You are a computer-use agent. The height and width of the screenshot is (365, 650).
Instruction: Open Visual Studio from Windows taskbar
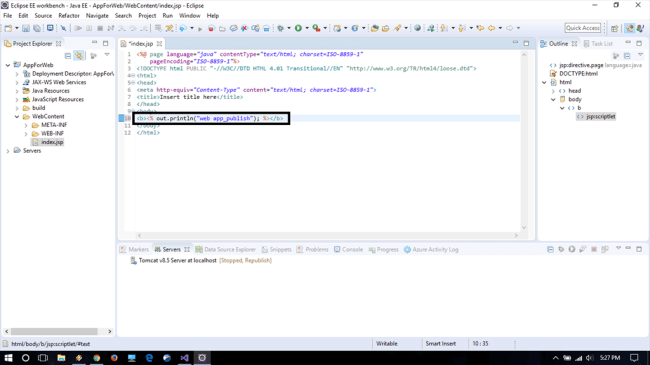(x=184, y=358)
